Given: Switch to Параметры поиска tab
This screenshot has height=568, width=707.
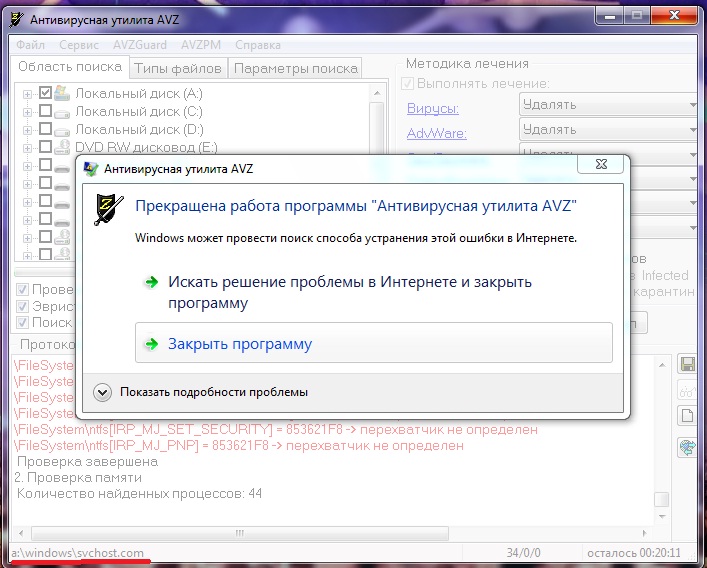Looking at the screenshot, I should [296, 69].
